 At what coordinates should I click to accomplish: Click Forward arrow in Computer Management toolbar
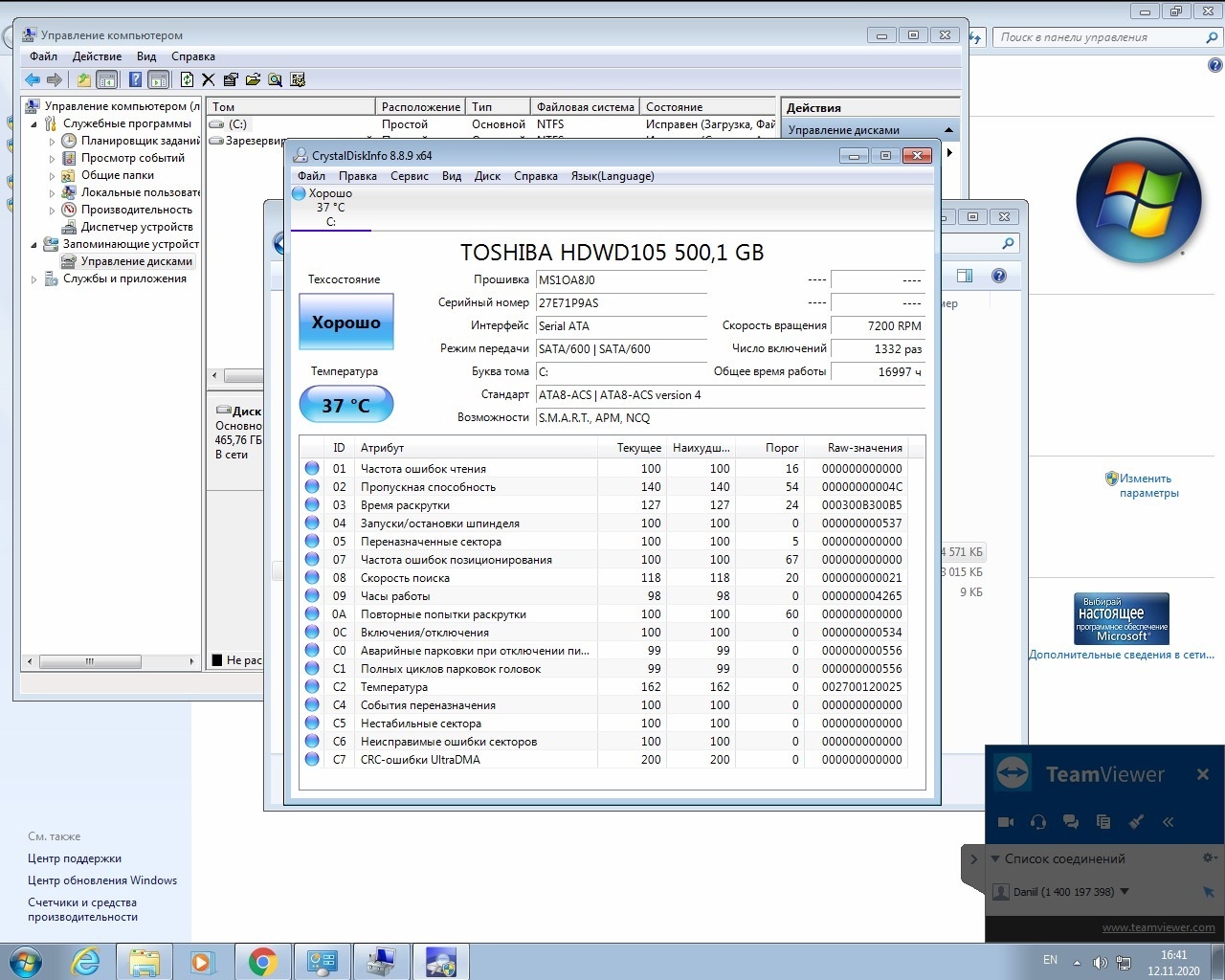tap(55, 80)
